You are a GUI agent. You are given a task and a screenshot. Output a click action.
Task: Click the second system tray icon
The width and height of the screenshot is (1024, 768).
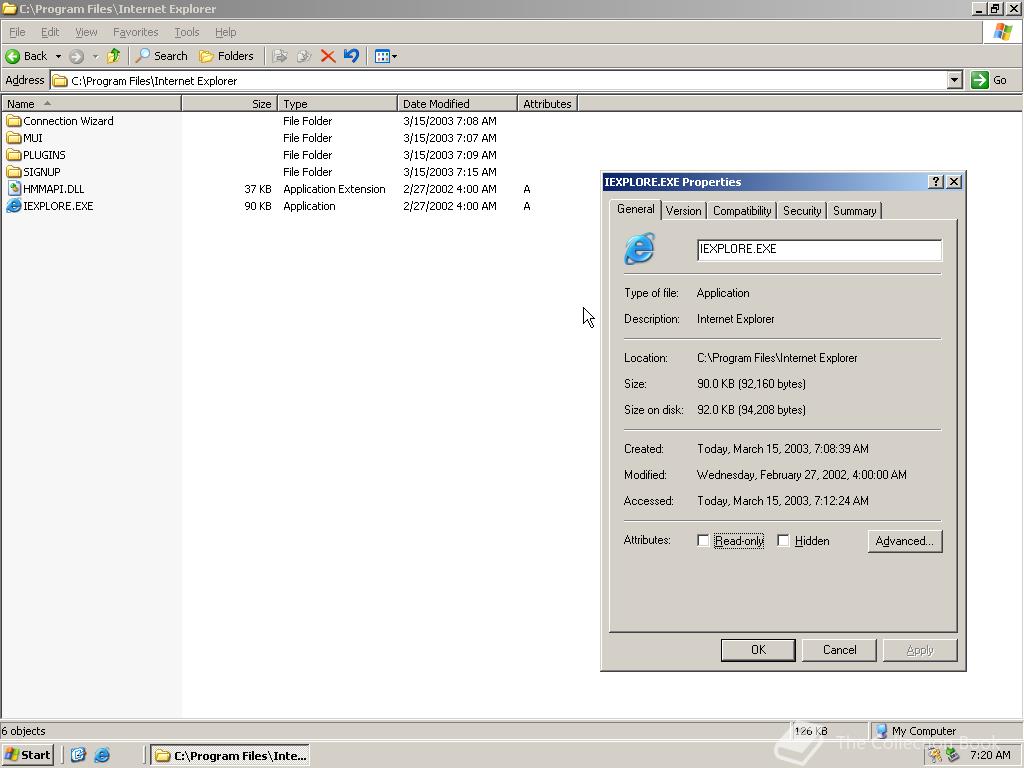953,755
